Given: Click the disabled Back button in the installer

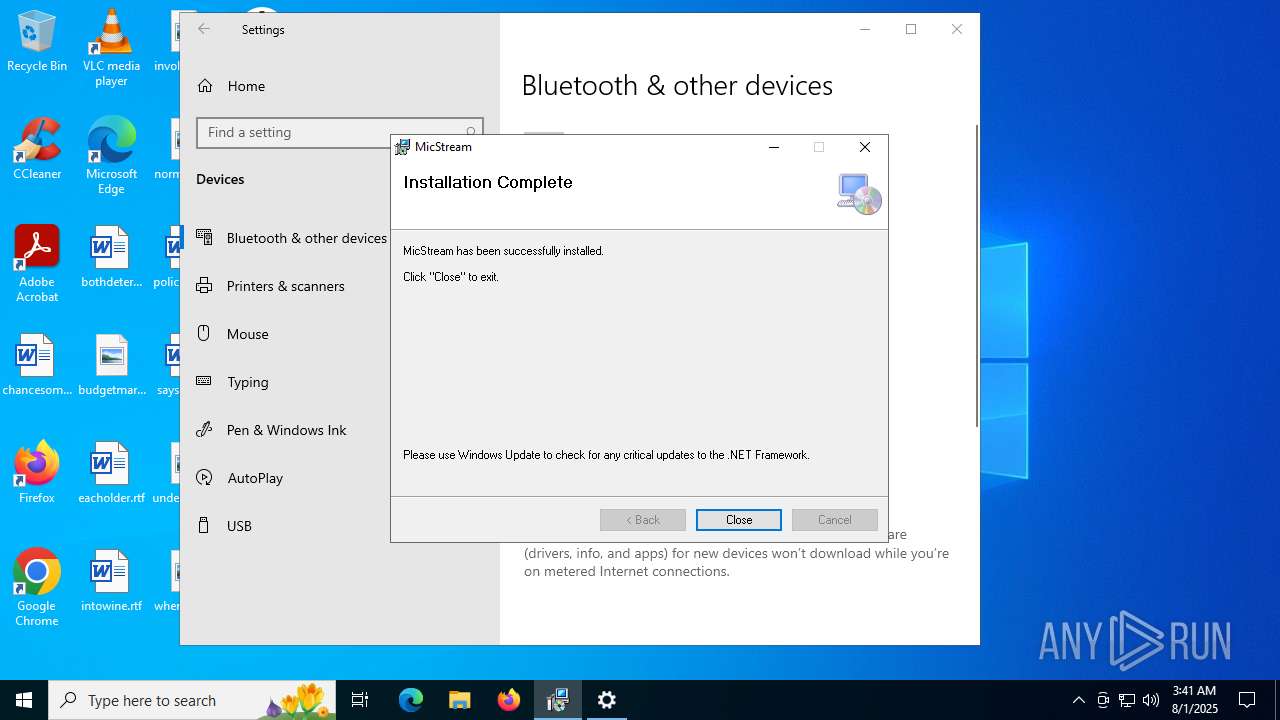Looking at the screenshot, I should coord(643,520).
